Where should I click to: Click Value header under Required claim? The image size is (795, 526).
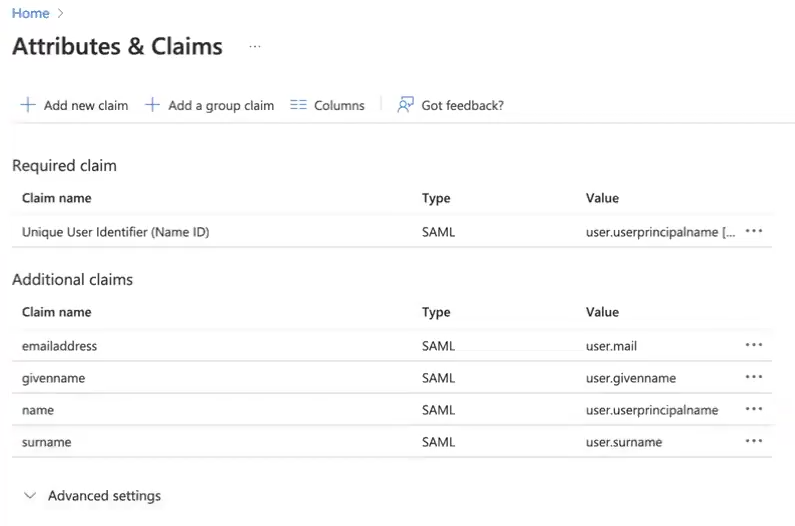pos(602,198)
